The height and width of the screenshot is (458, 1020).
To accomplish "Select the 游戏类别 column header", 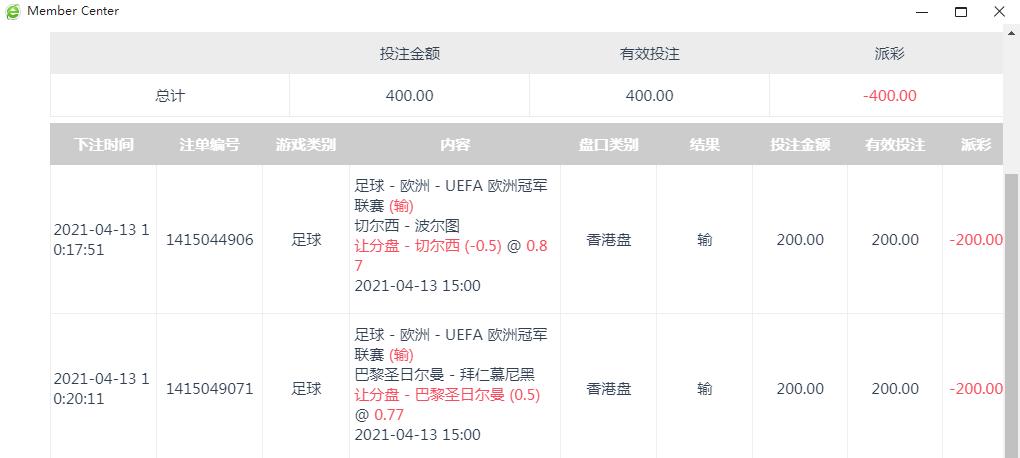I will (306, 144).
